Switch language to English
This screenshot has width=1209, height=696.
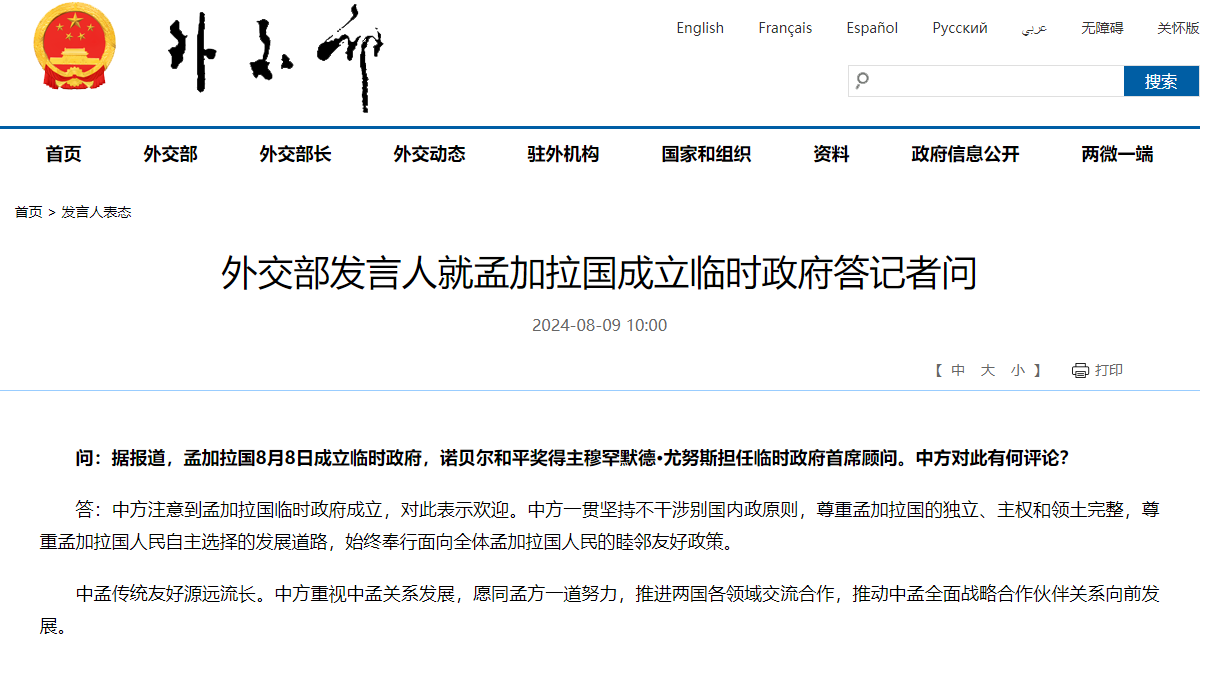click(699, 28)
